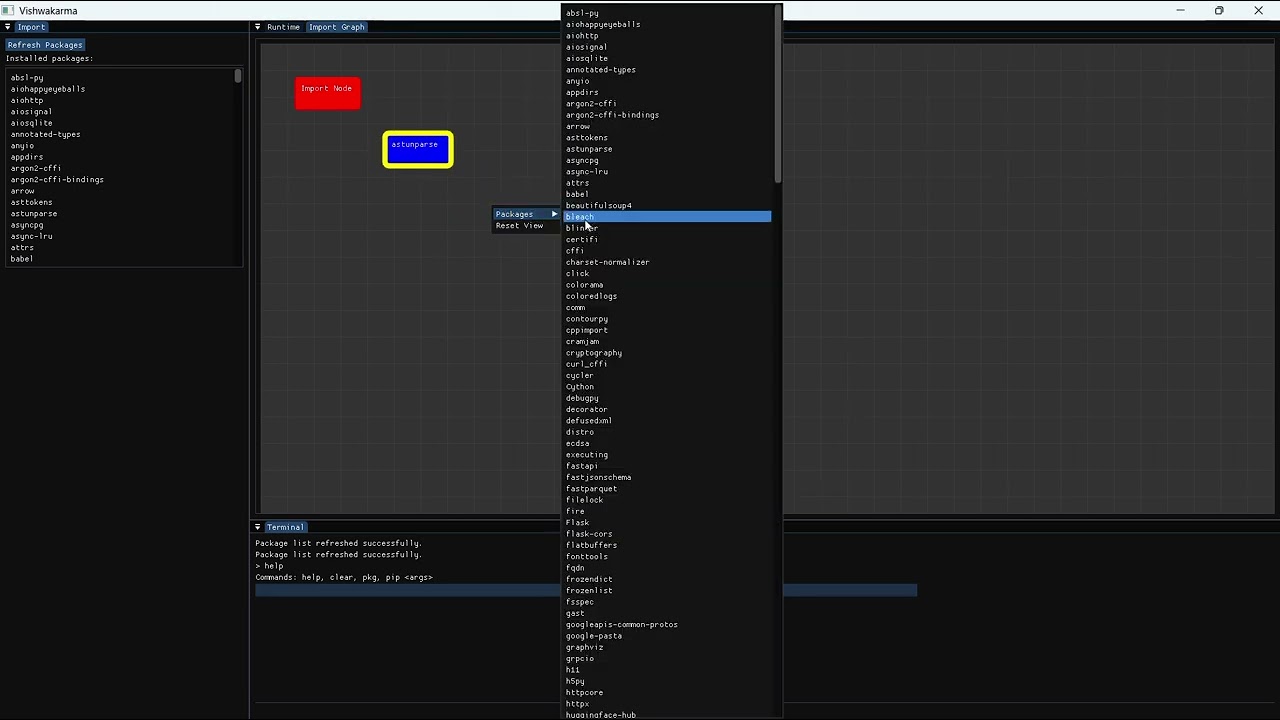Image resolution: width=1280 pixels, height=720 pixels.
Task: Click the terminal command input field
Action: tap(586, 590)
